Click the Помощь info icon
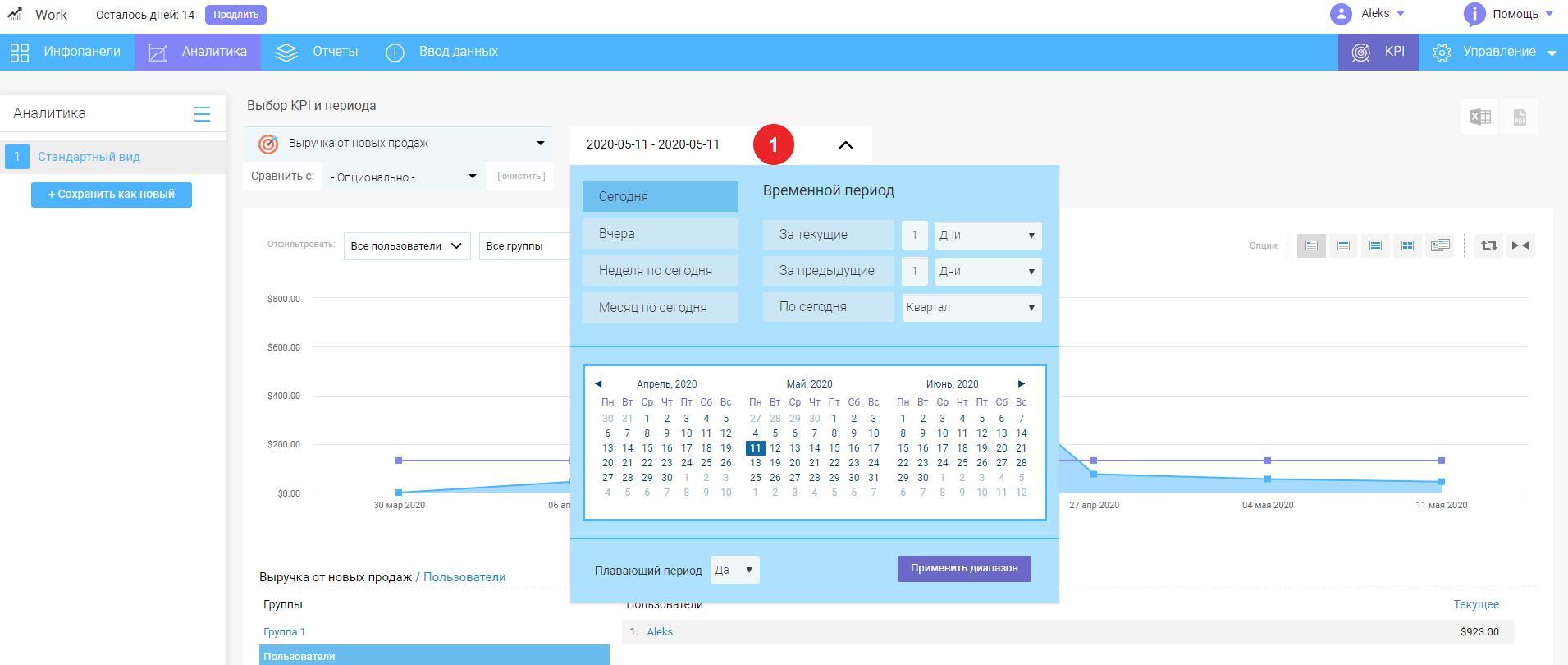 (x=1474, y=14)
